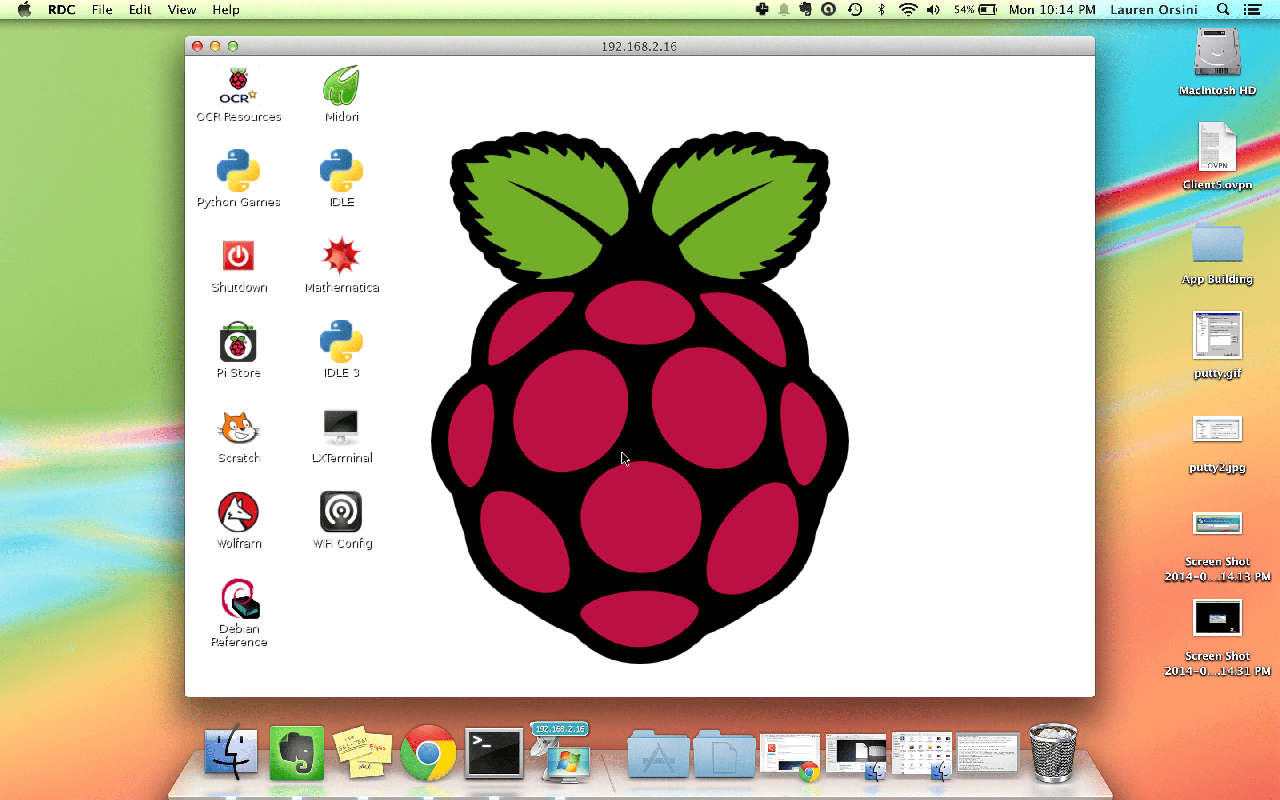Open the OCR Resources desktop icon
Viewport: 1280px width, 800px height.
(238, 87)
